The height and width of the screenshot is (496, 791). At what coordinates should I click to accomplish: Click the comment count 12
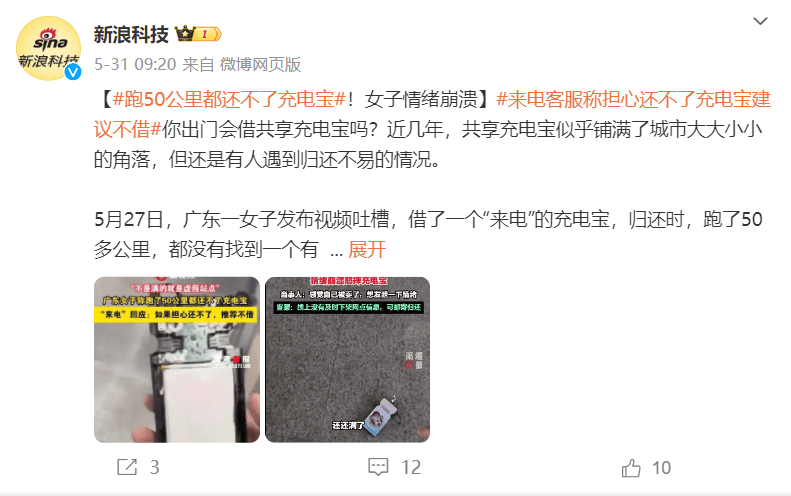coord(411,468)
